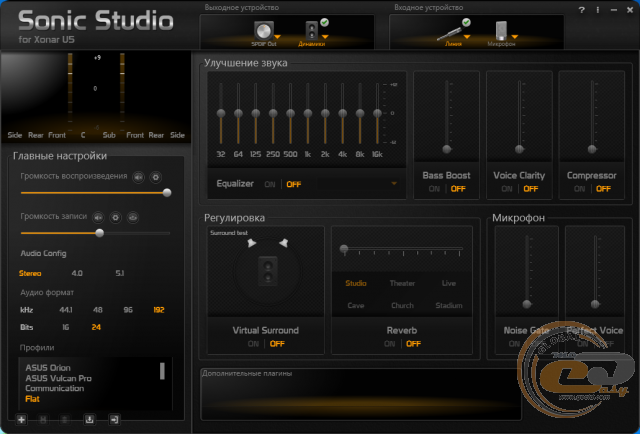640x434 pixels.
Task: Import a profile with download-arrow icon
Action: [89, 419]
